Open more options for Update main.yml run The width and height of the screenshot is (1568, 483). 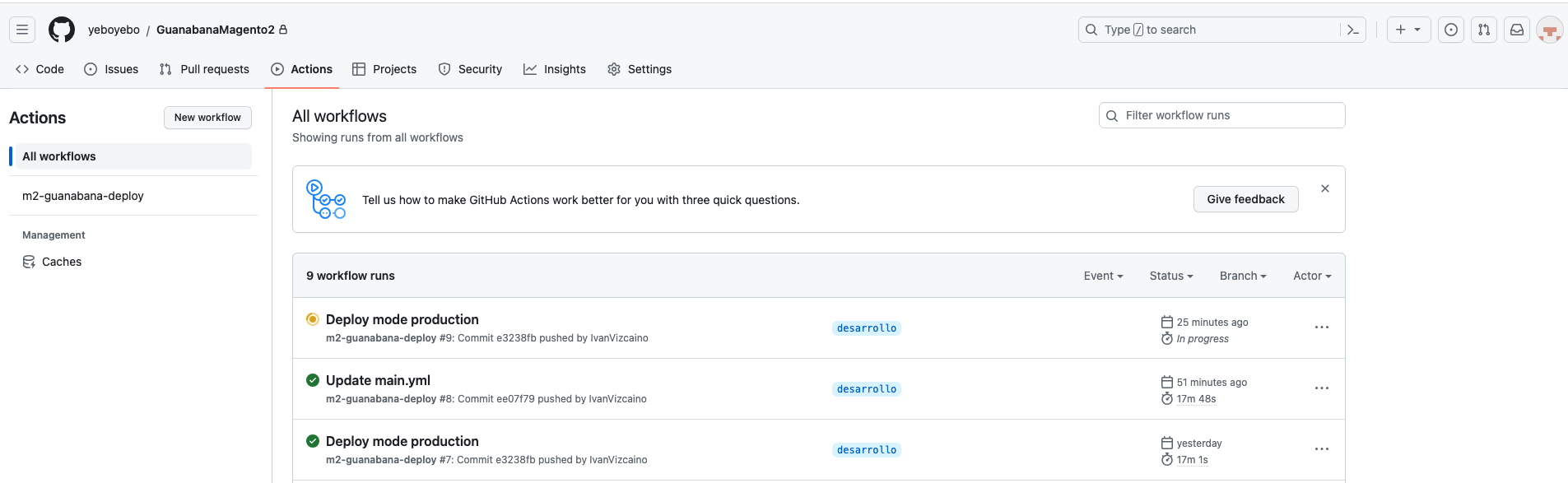coord(1322,388)
